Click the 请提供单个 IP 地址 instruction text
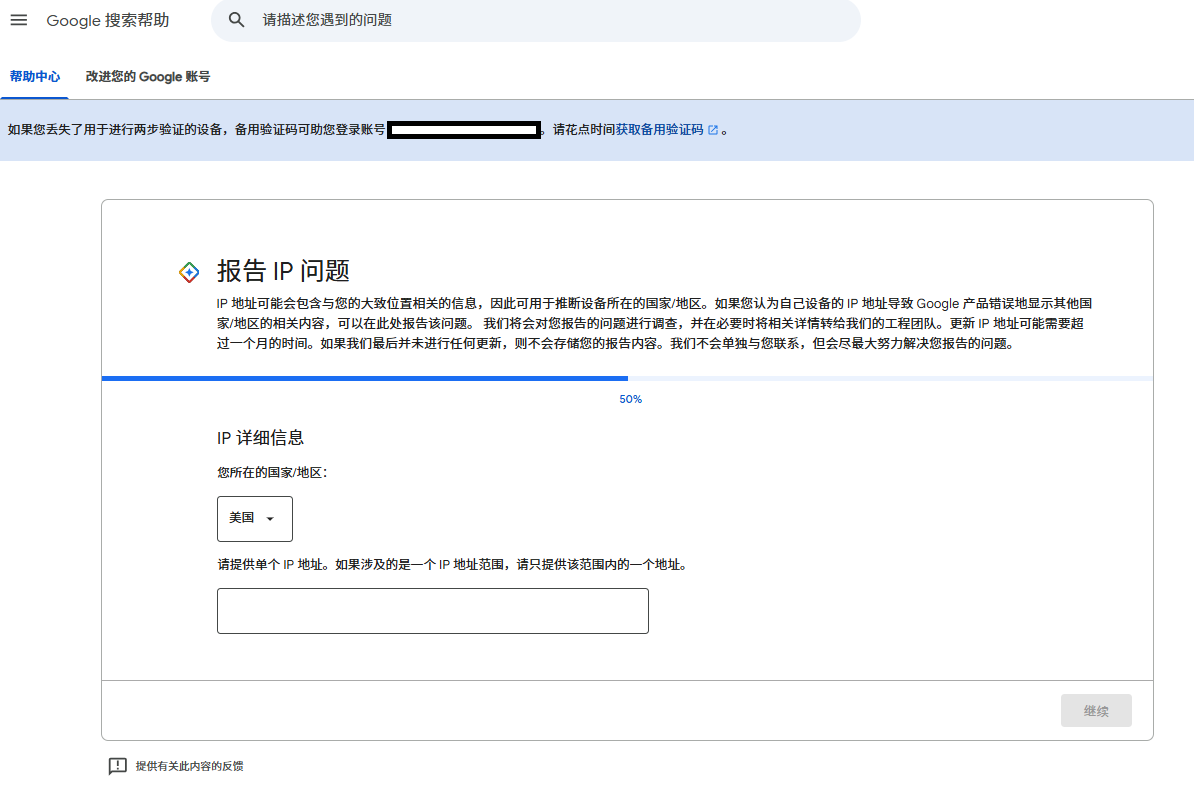 (454, 565)
